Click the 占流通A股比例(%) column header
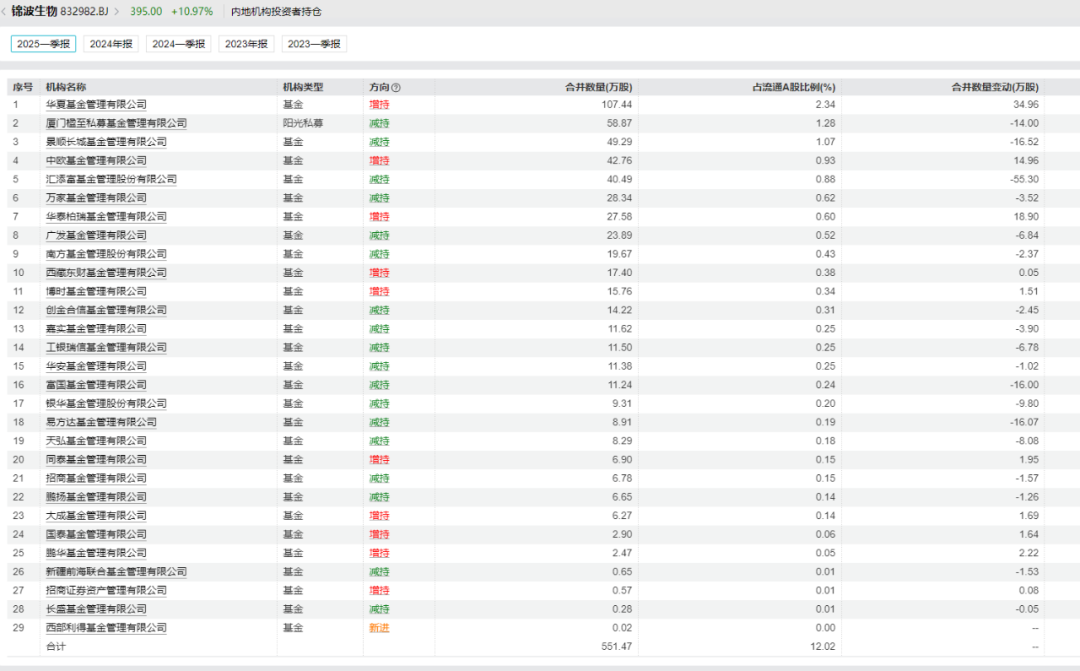This screenshot has height=671, width=1080. pyautogui.click(x=793, y=87)
